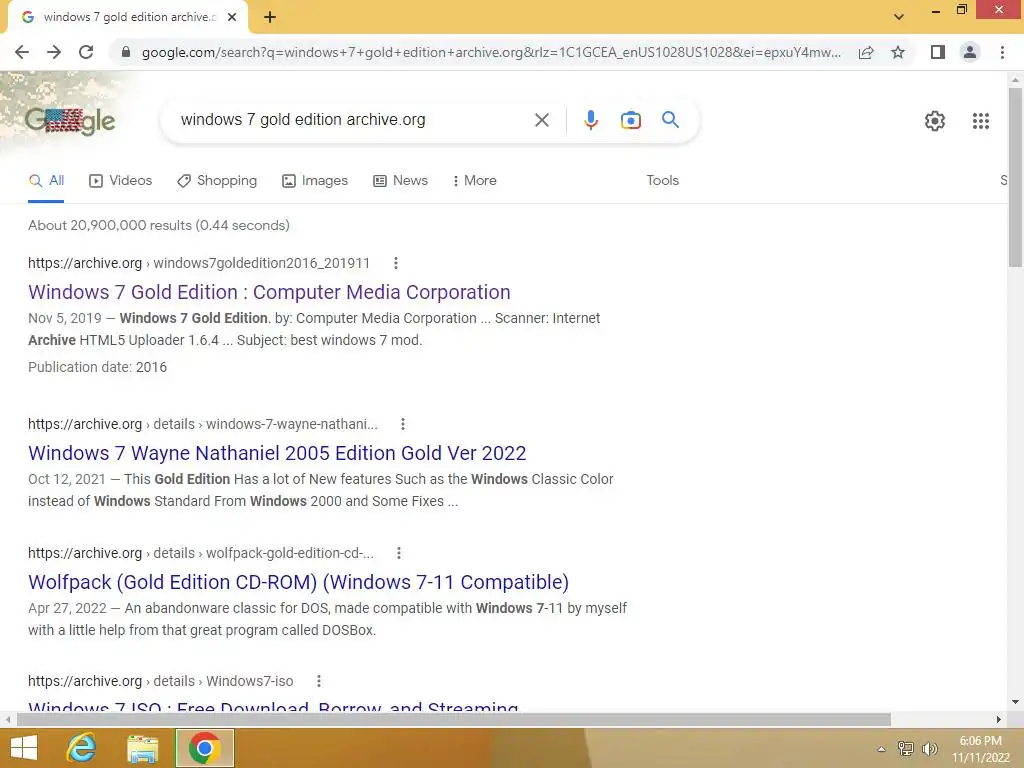Image resolution: width=1024 pixels, height=768 pixels.
Task: Focus the URL in the address bar
Action: click(491, 52)
